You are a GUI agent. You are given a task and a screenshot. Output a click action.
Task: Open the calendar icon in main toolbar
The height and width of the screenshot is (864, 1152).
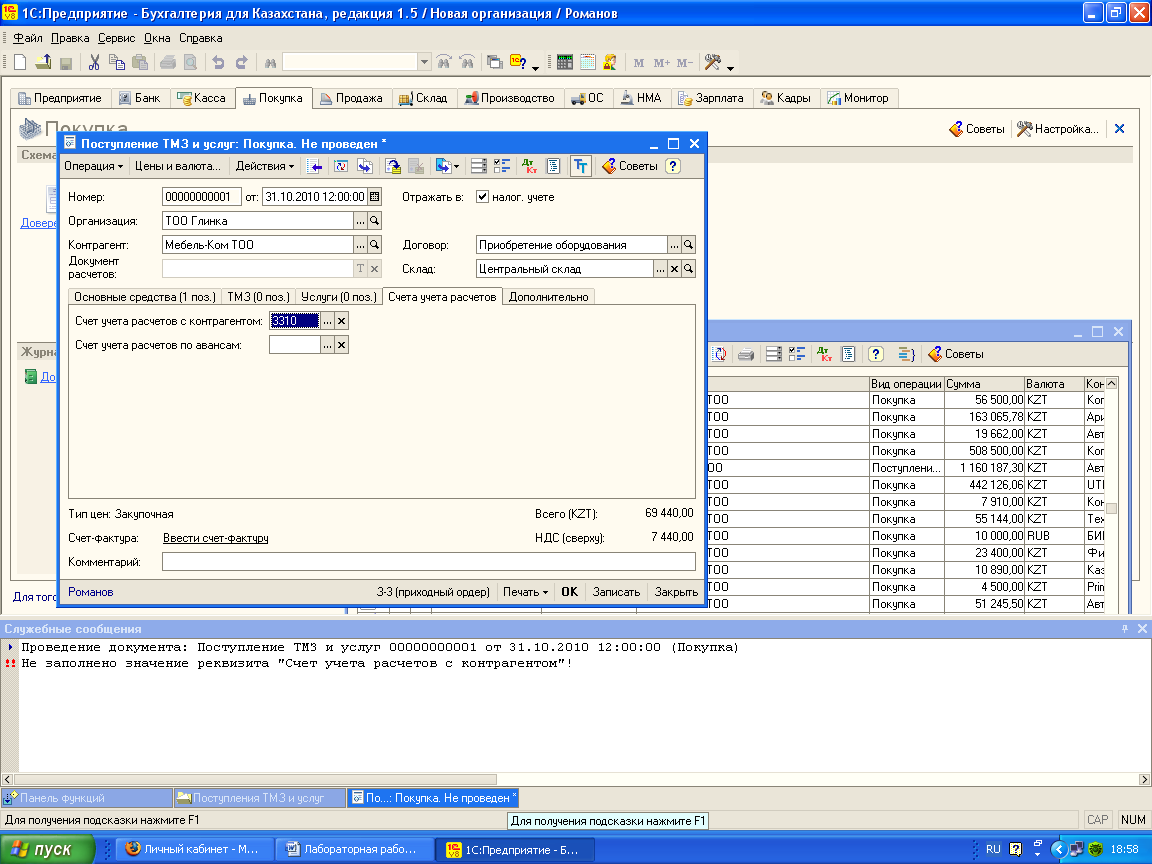pyautogui.click(x=587, y=62)
